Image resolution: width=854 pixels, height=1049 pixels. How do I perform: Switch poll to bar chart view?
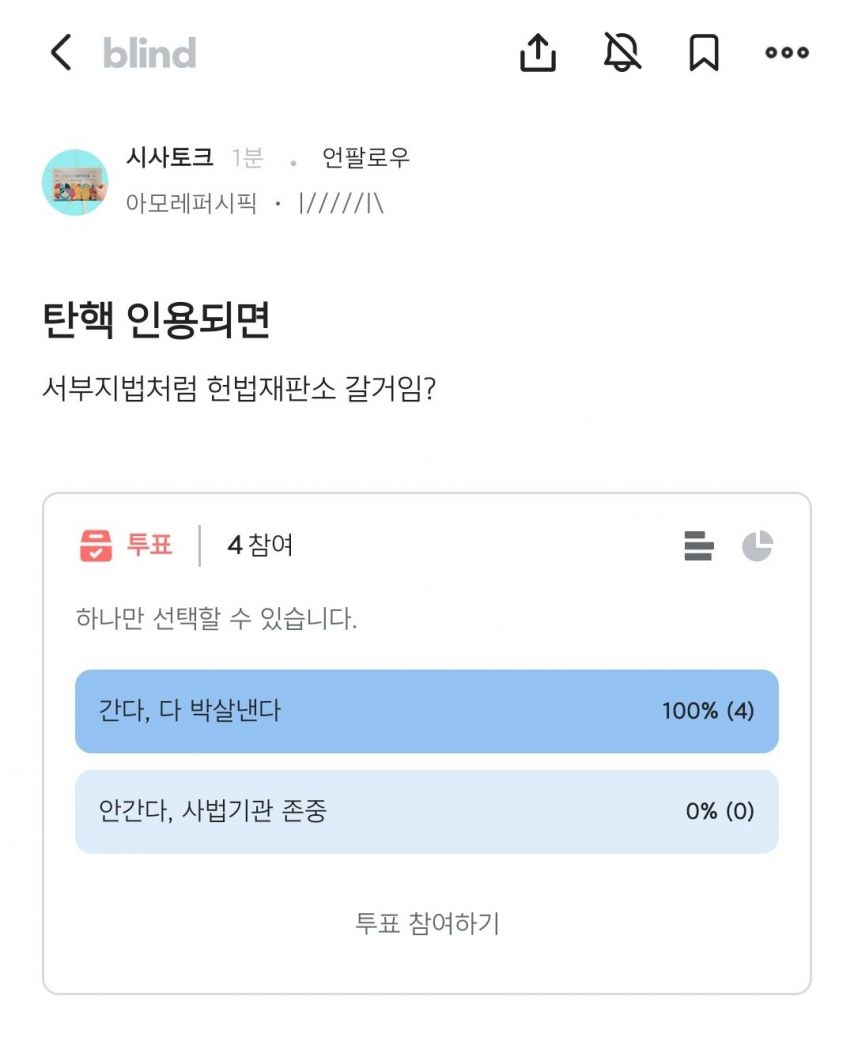click(x=699, y=545)
